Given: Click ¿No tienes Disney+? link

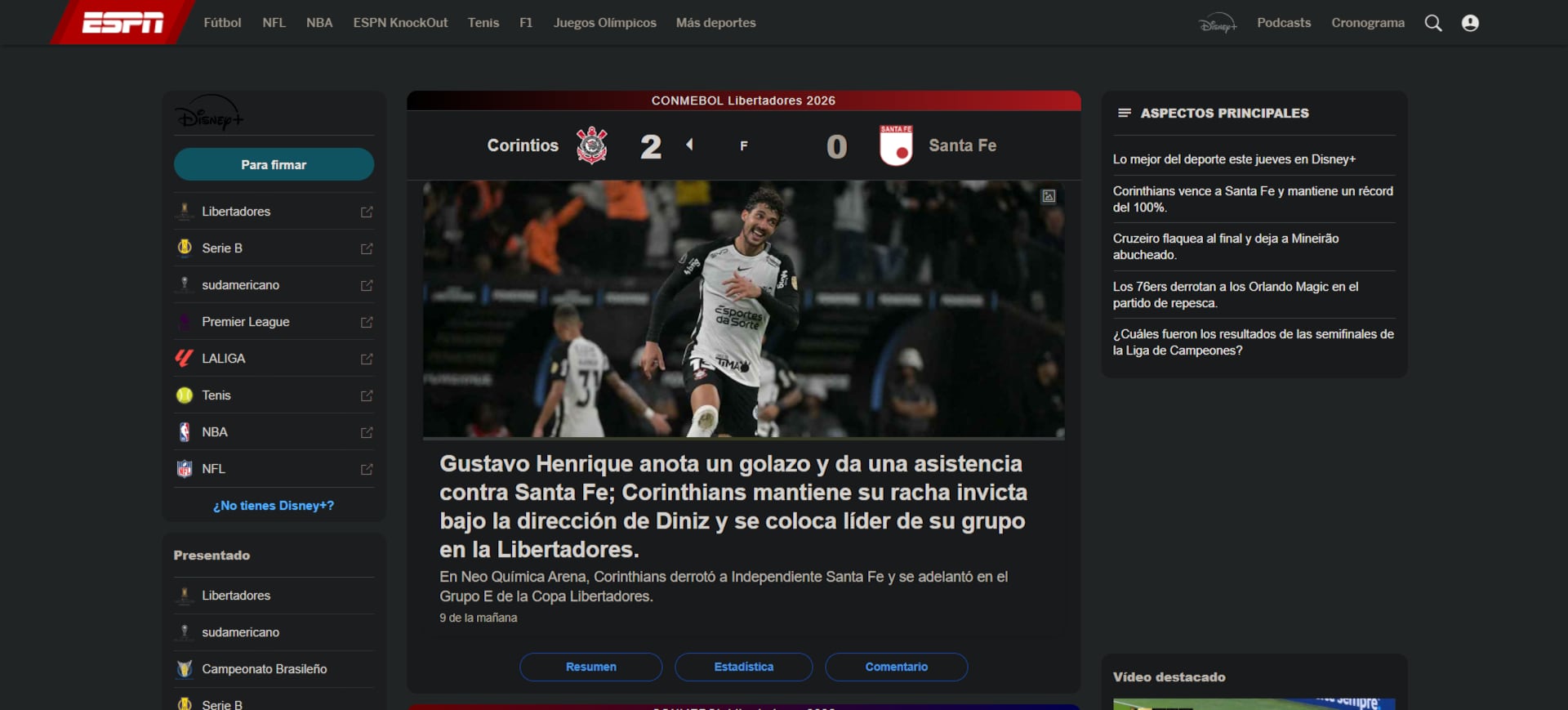Looking at the screenshot, I should tap(274, 506).
